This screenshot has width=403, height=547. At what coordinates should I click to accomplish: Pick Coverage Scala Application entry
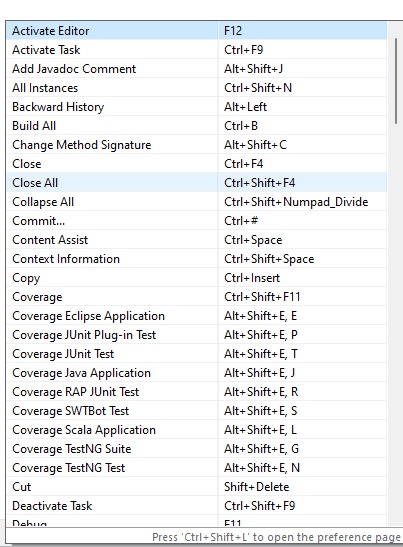coord(196,430)
